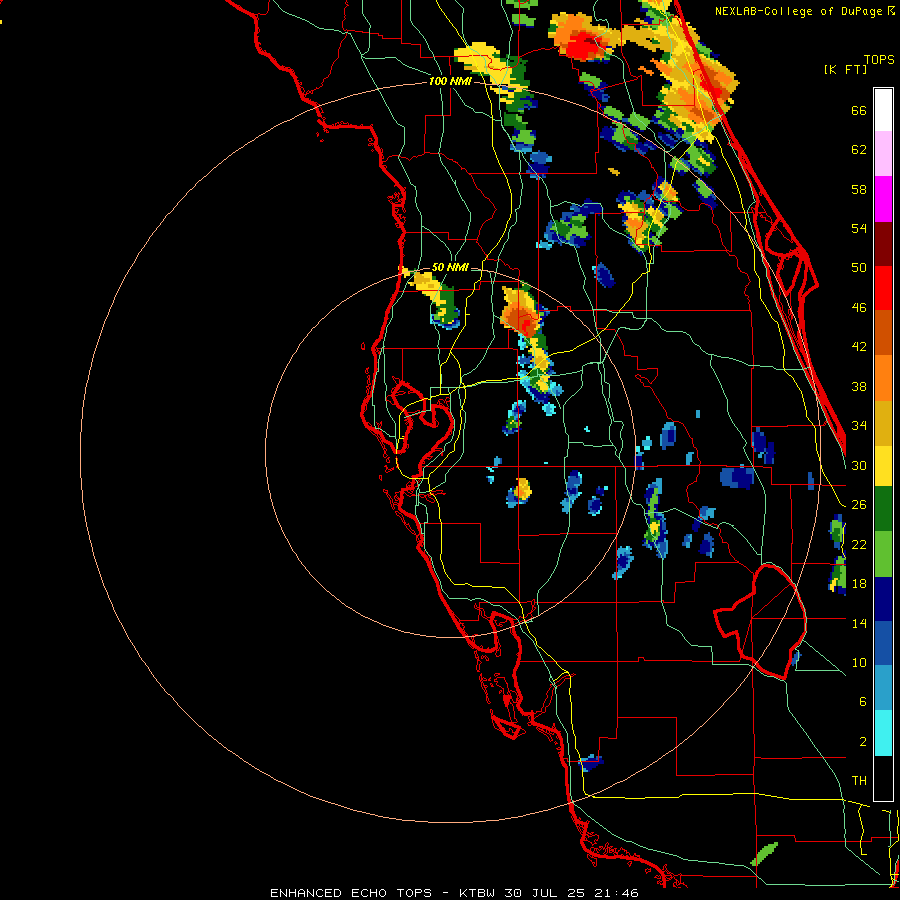Screen dimensions: 900x900
Task: Click the cyan legend swatch near the bottom
Action: [883, 733]
